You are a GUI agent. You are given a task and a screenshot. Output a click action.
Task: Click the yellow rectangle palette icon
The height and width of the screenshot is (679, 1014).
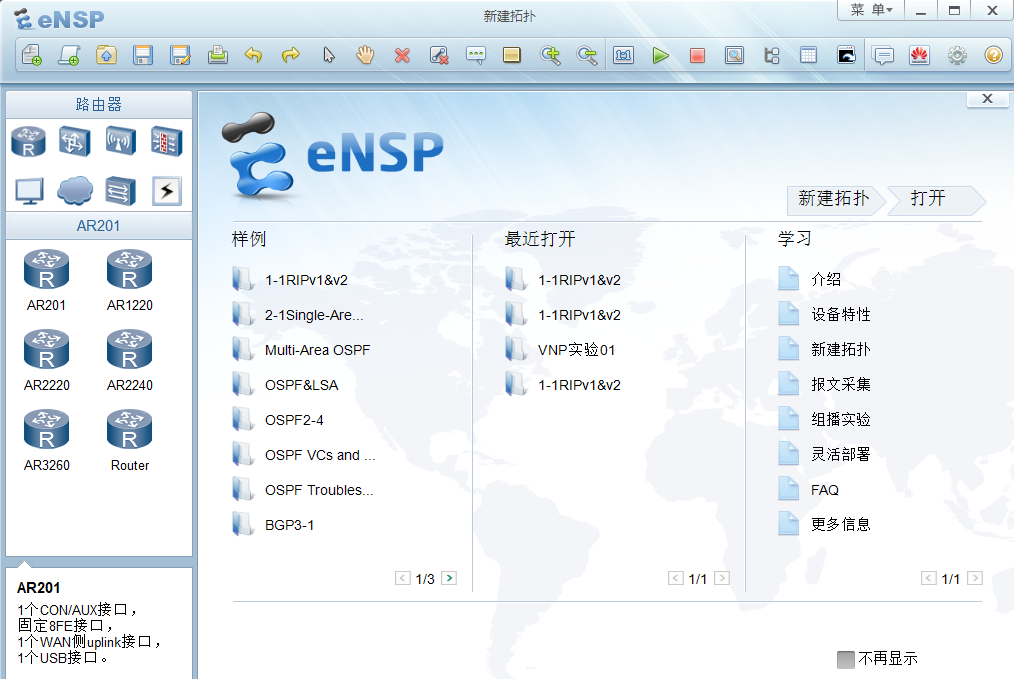(x=512, y=56)
